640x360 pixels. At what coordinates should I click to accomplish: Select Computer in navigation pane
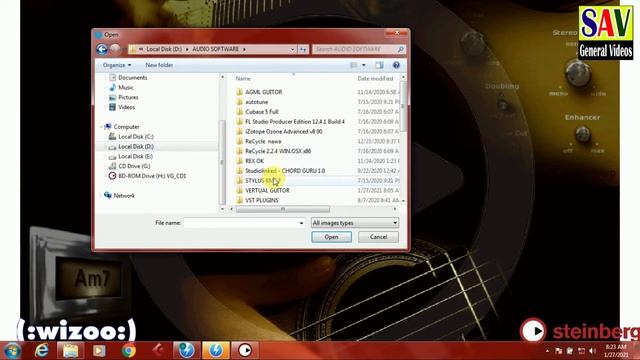pyautogui.click(x=126, y=127)
